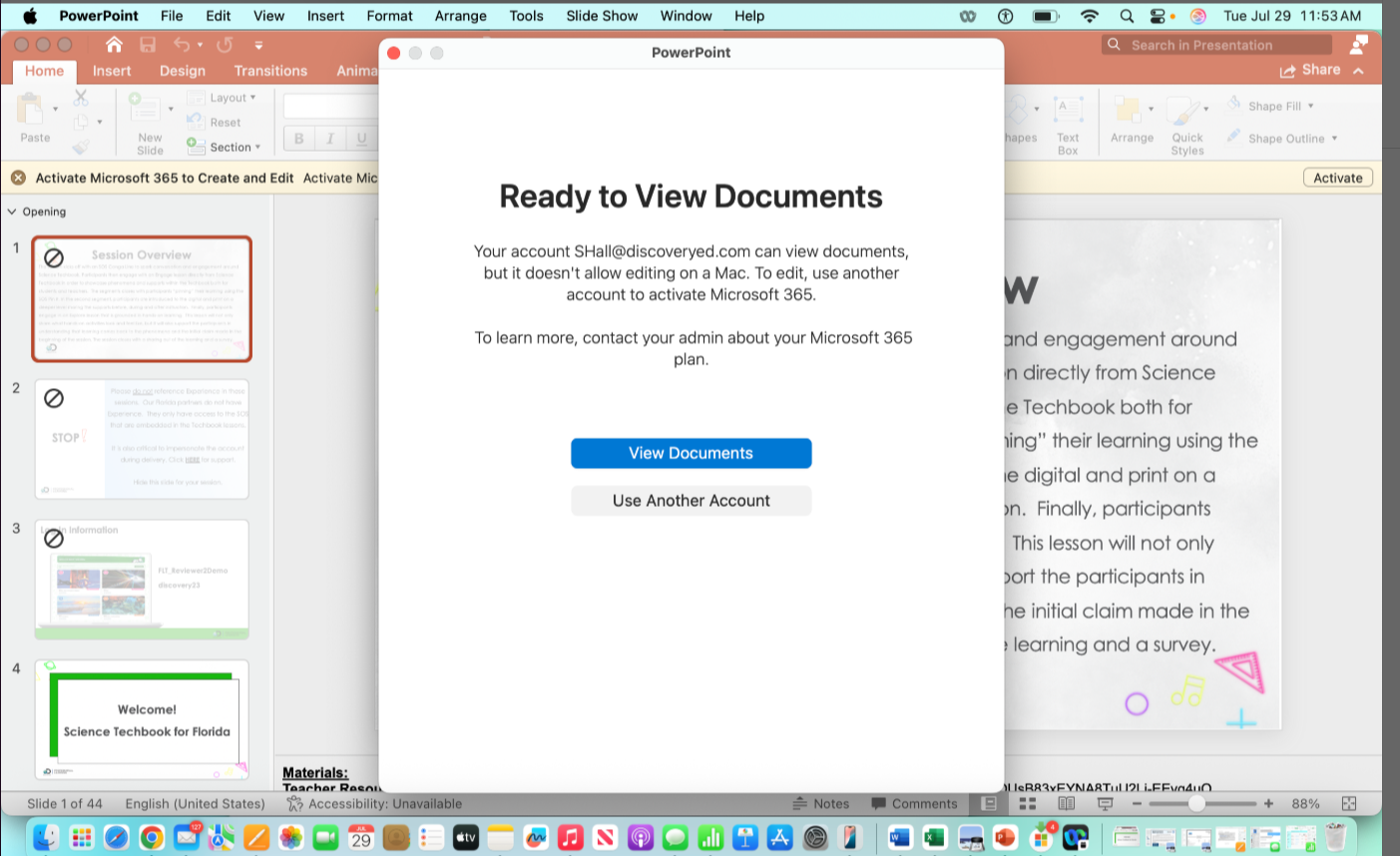Viewport: 1400px width, 856px height.
Task: Open the Section dropdown
Action: [x=225, y=147]
